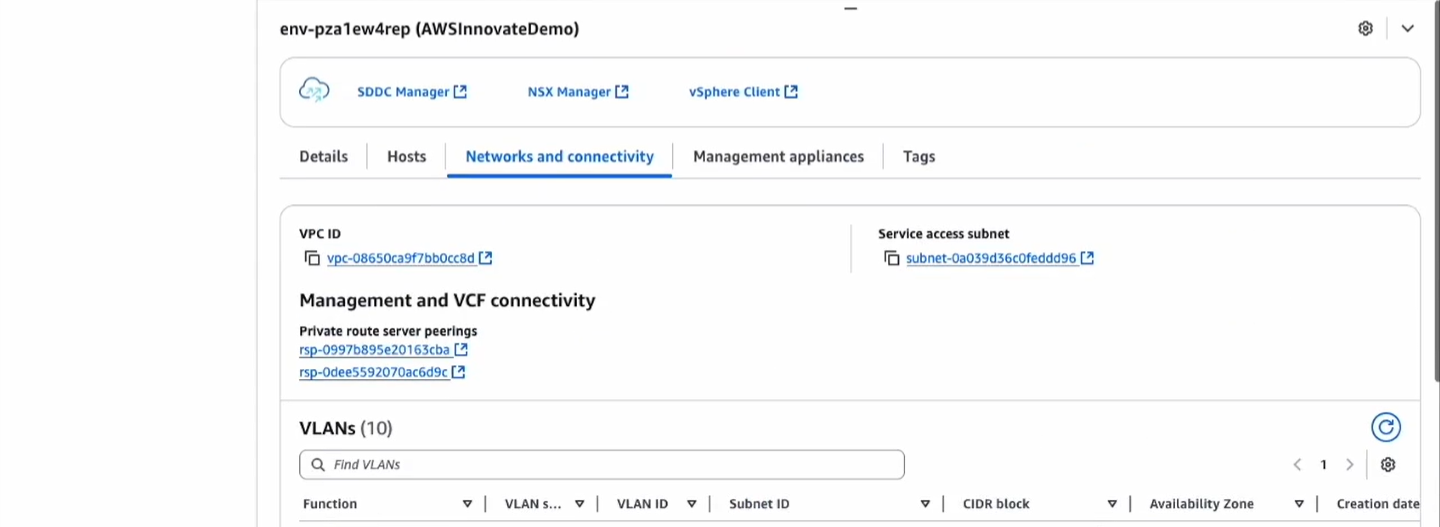Open rsp-0997b895e20163cba peering link

[x=375, y=350]
